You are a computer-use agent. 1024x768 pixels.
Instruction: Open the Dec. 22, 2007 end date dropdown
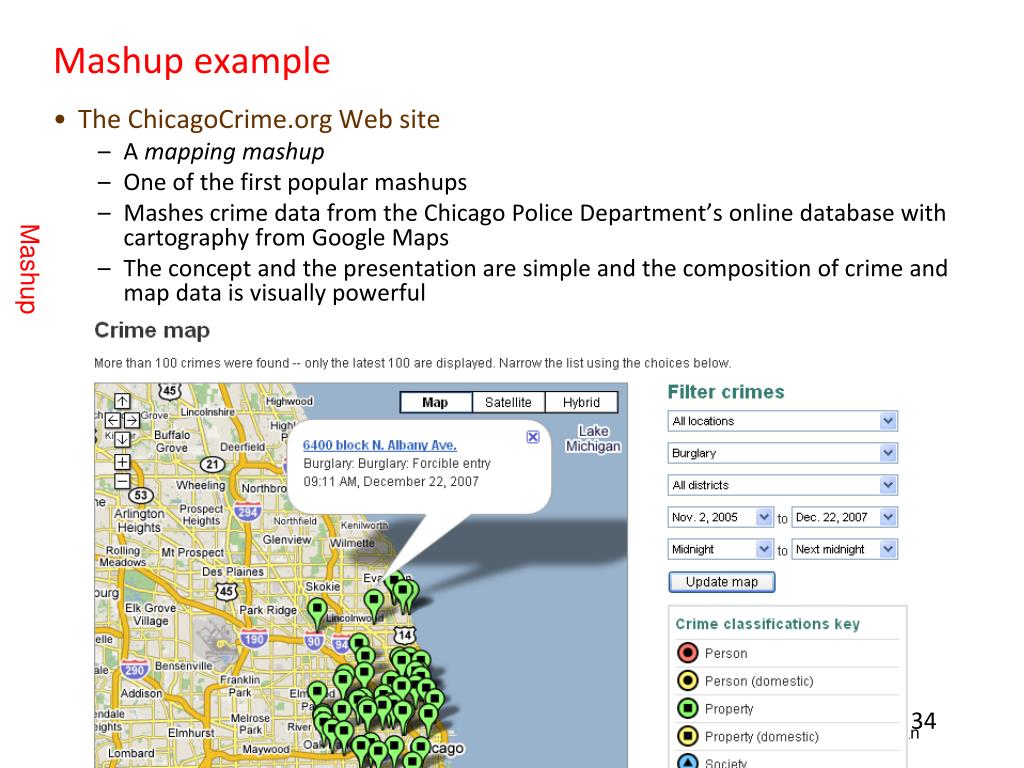click(845, 517)
